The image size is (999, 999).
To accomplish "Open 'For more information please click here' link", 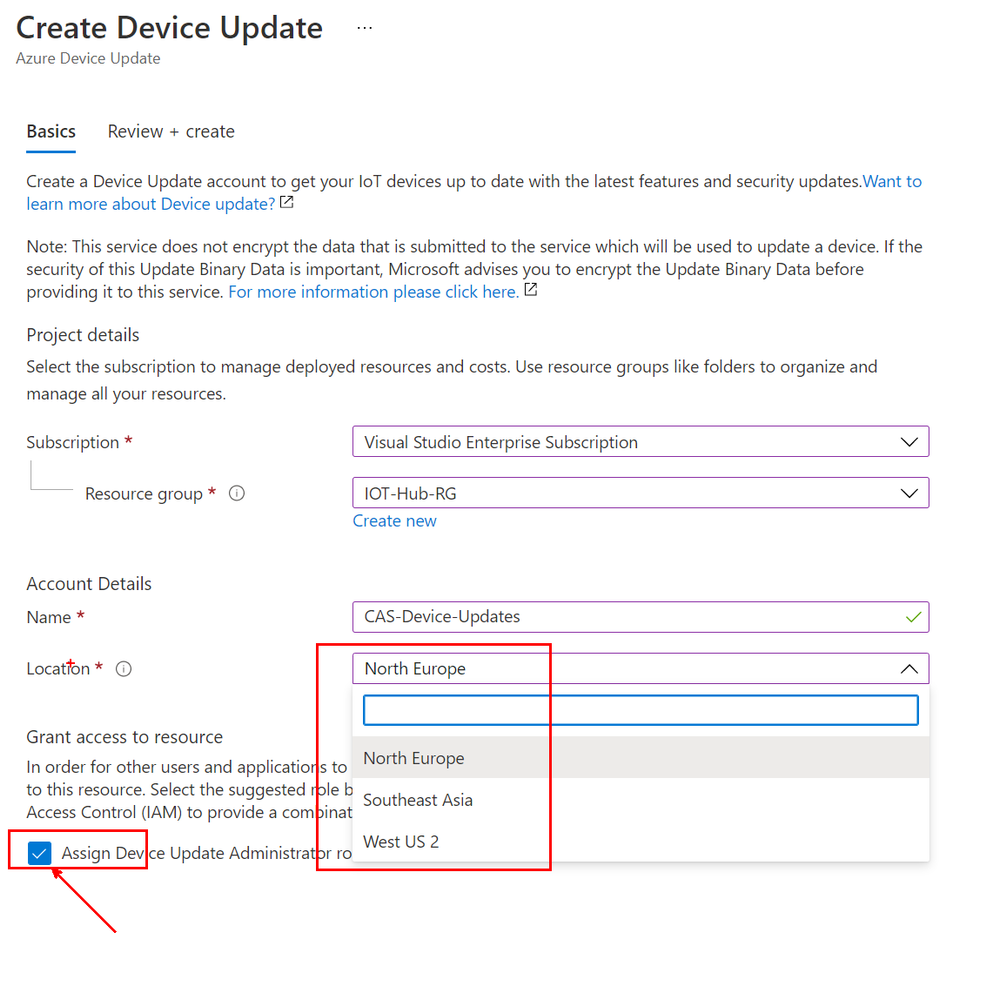I will (x=373, y=292).
